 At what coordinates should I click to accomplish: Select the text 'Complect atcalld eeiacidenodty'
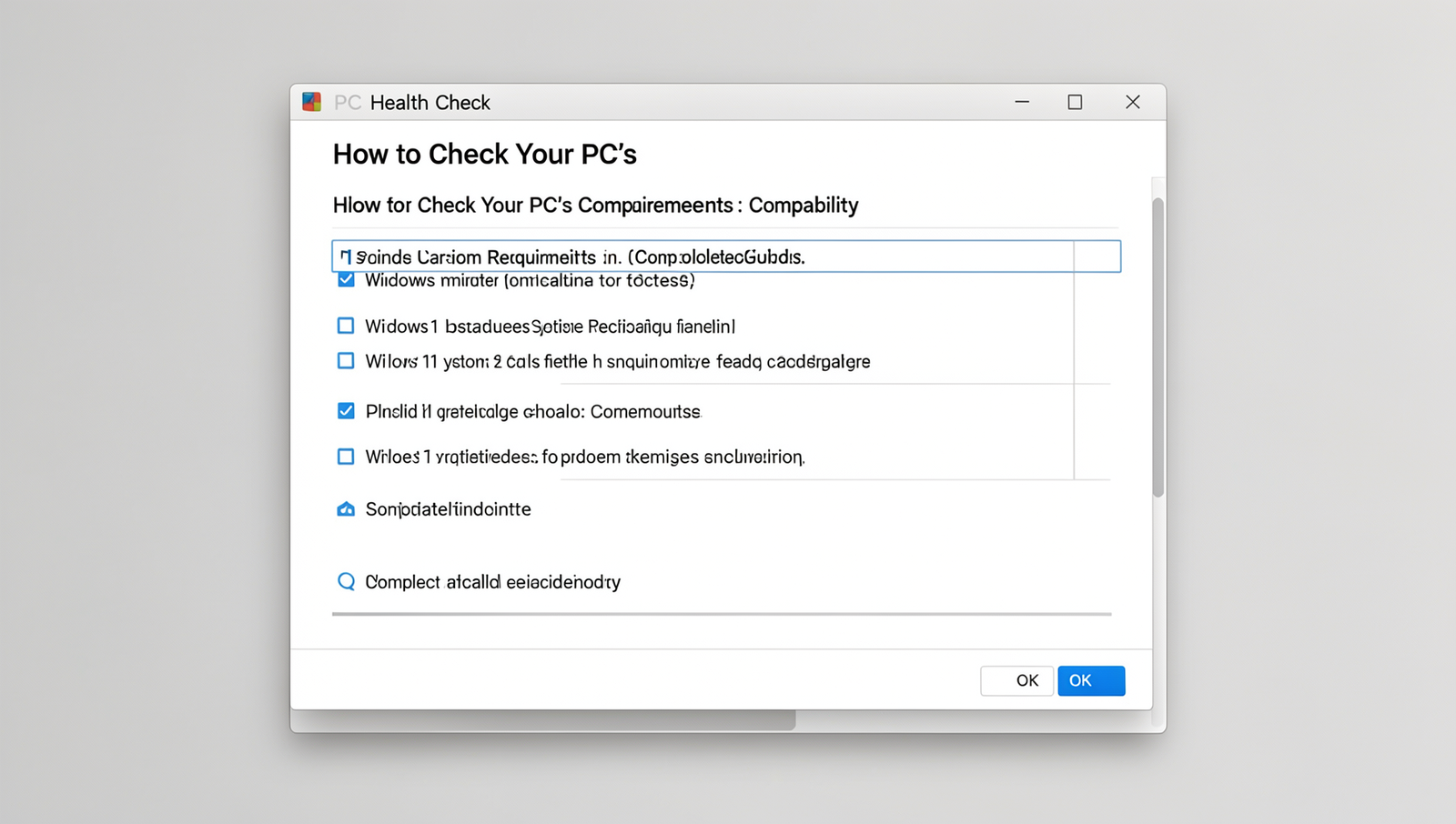click(492, 582)
